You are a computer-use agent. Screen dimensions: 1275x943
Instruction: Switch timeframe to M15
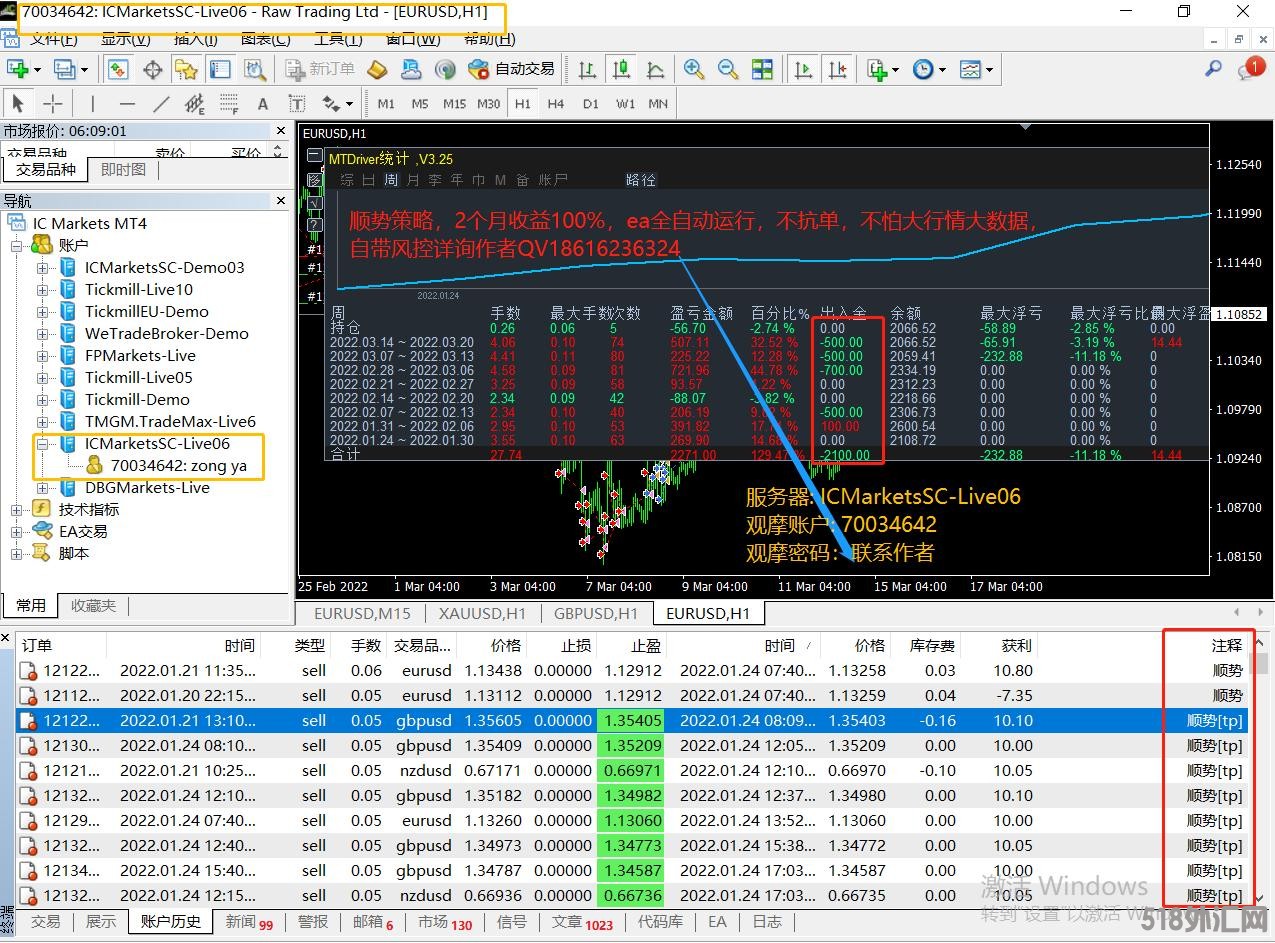pyautogui.click(x=455, y=103)
